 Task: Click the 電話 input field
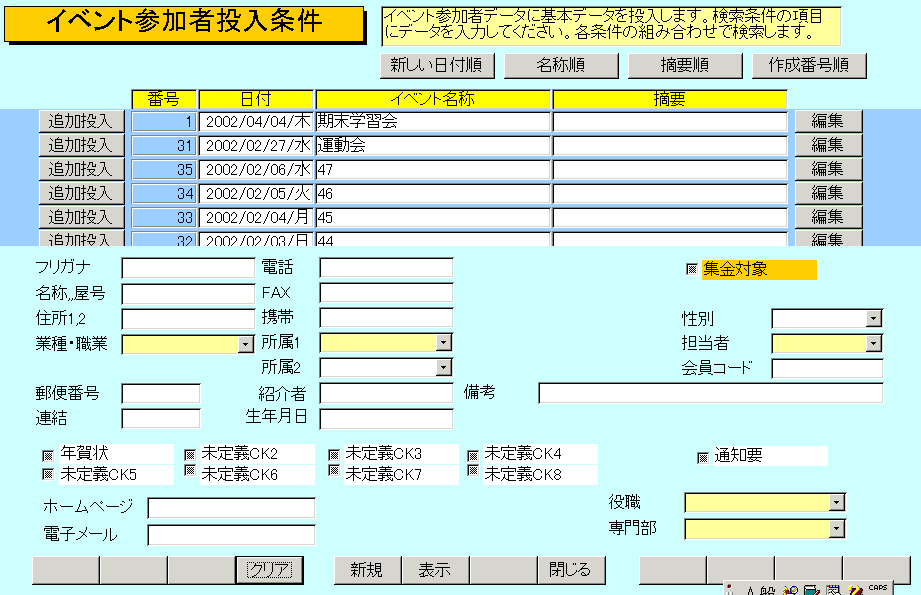point(386,268)
